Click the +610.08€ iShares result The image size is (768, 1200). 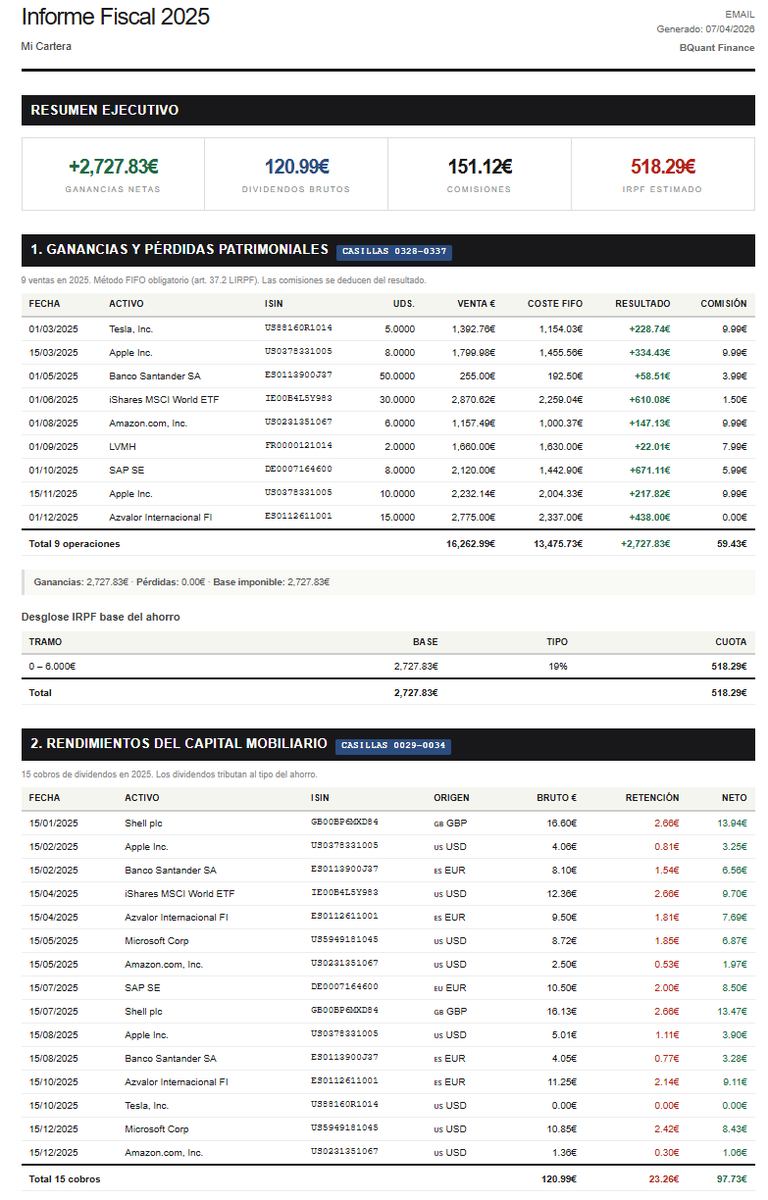point(650,399)
